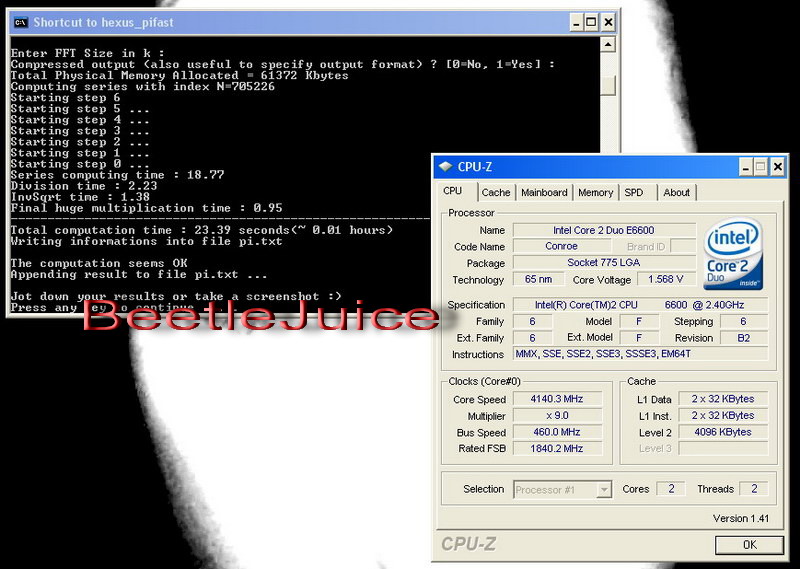Click the OK button in CPU-Z

749,545
